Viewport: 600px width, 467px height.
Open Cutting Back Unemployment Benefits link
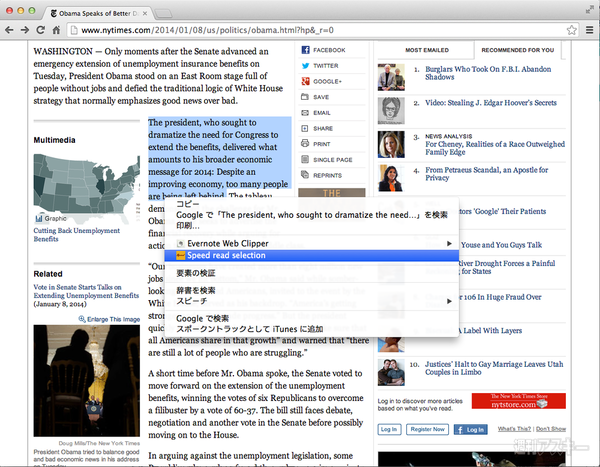pos(77,235)
